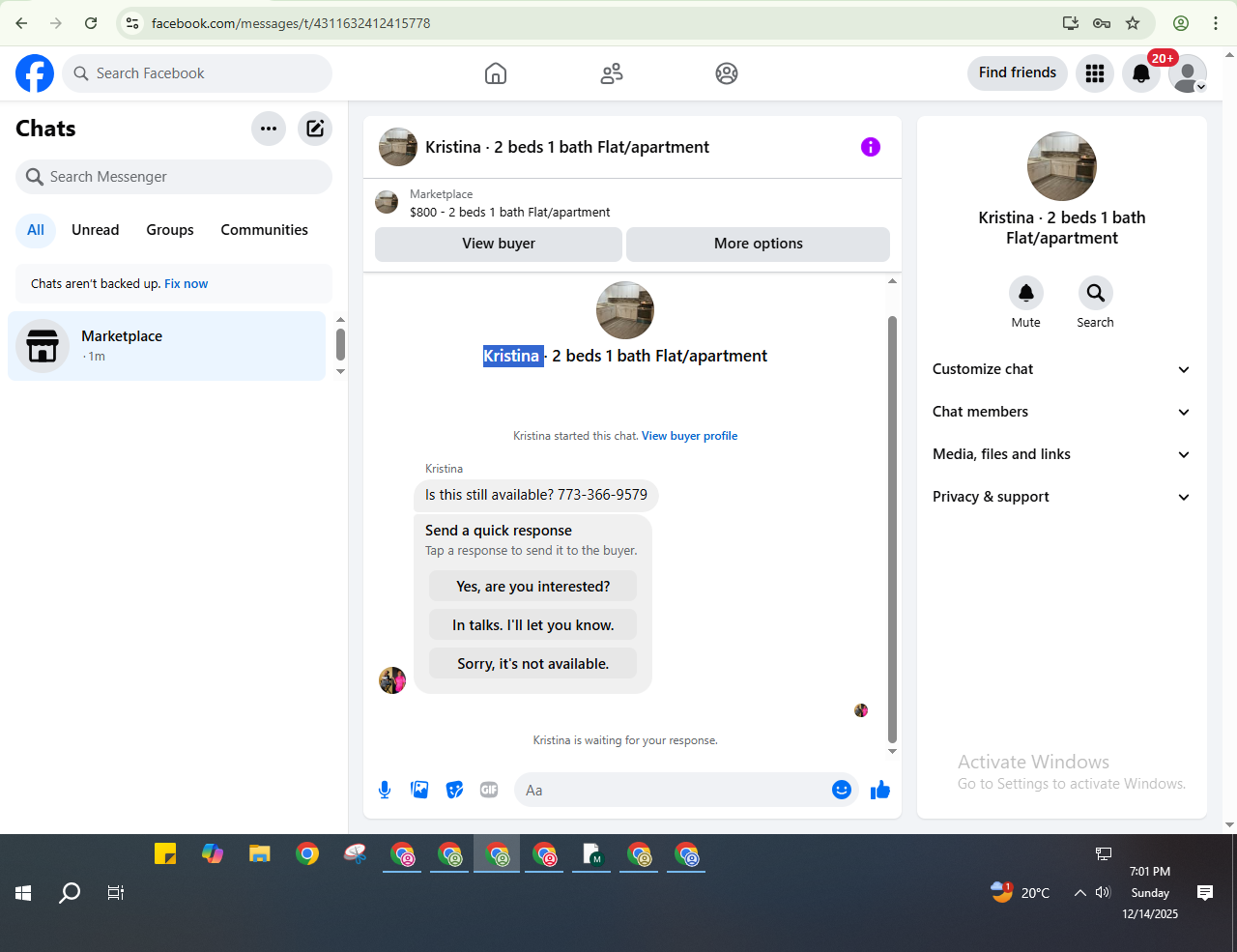The height and width of the screenshot is (952, 1237).
Task: Select the All chats tab
Action: 36,230
